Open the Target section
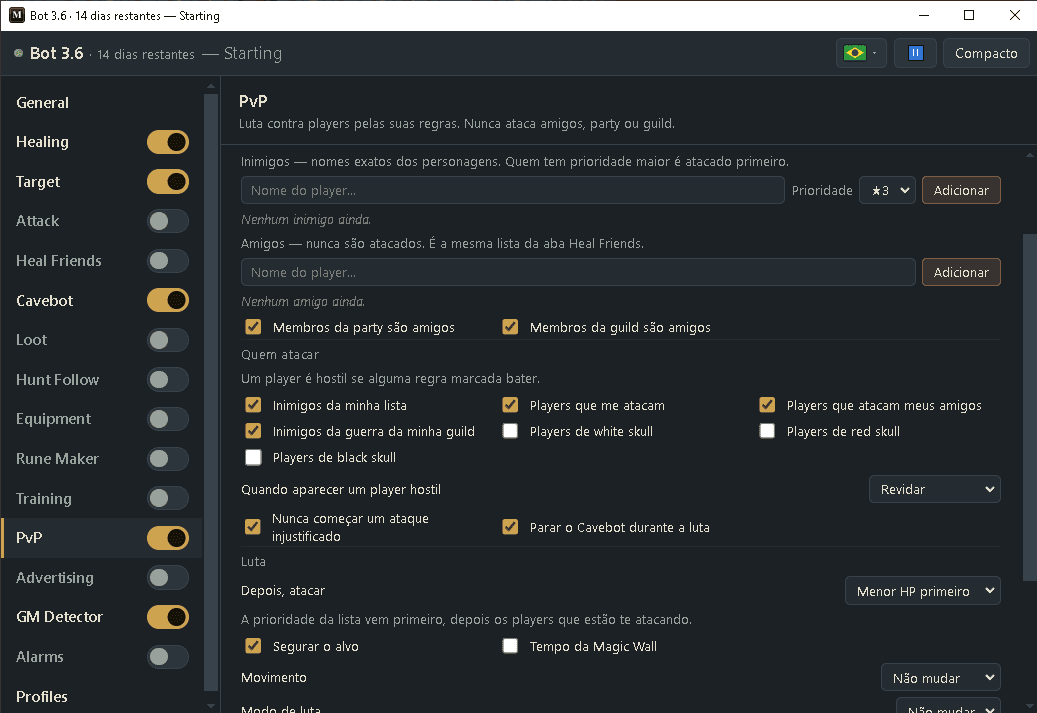This screenshot has width=1037, height=713. (38, 181)
